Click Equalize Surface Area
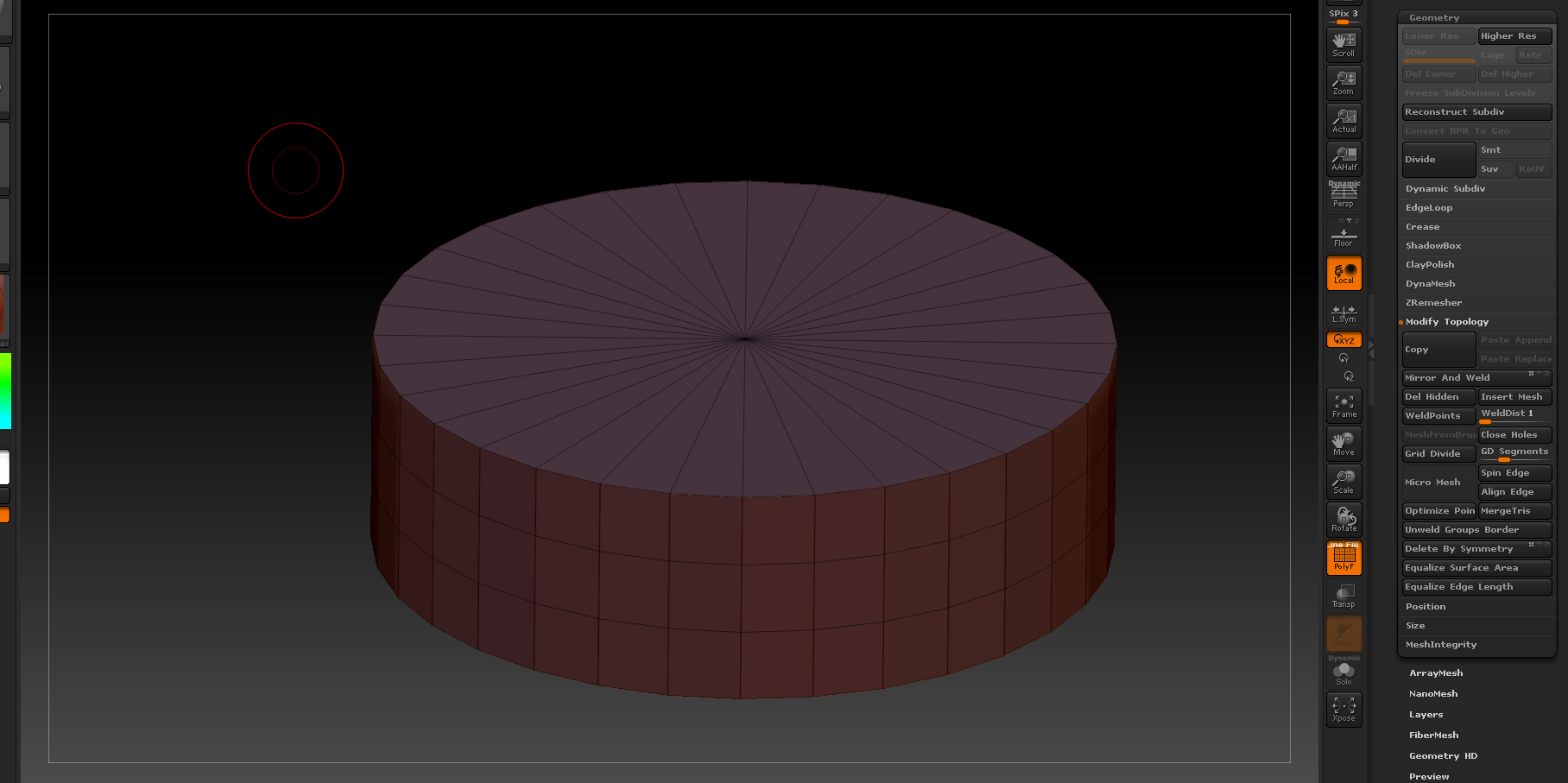The height and width of the screenshot is (783, 1568). 1476,568
